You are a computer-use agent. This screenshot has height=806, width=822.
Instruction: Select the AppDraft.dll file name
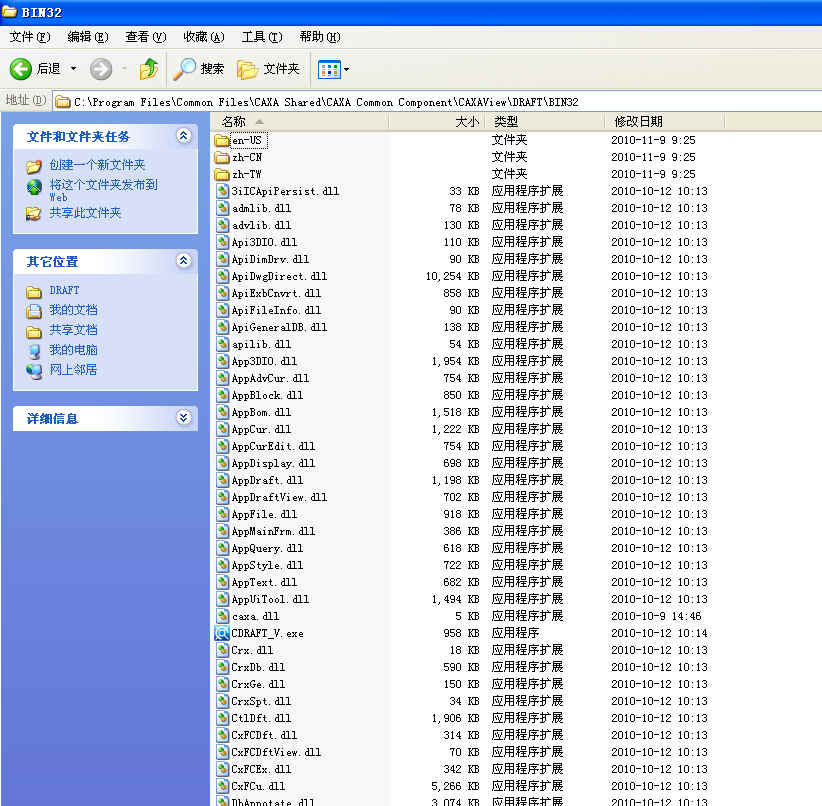267,480
